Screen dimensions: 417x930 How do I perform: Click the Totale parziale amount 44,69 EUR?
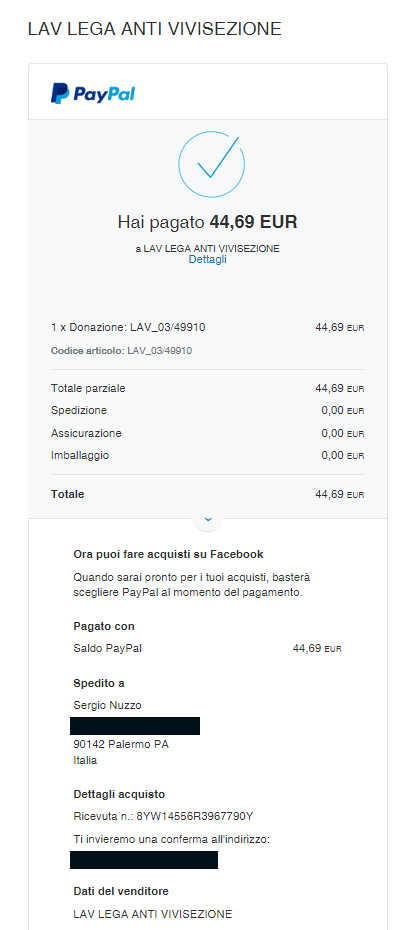[339, 388]
